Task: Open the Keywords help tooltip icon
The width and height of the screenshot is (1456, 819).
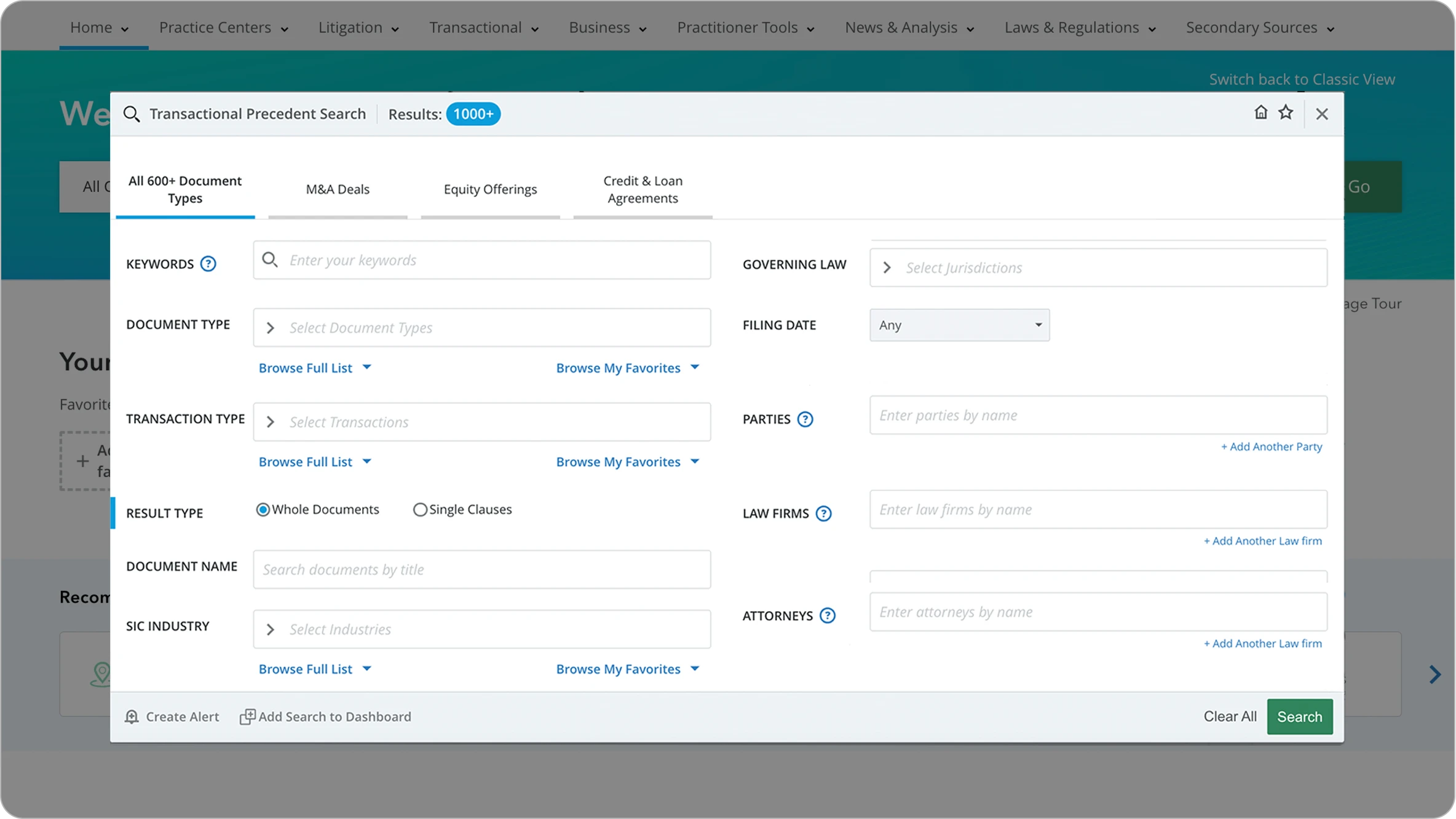Action: click(208, 263)
